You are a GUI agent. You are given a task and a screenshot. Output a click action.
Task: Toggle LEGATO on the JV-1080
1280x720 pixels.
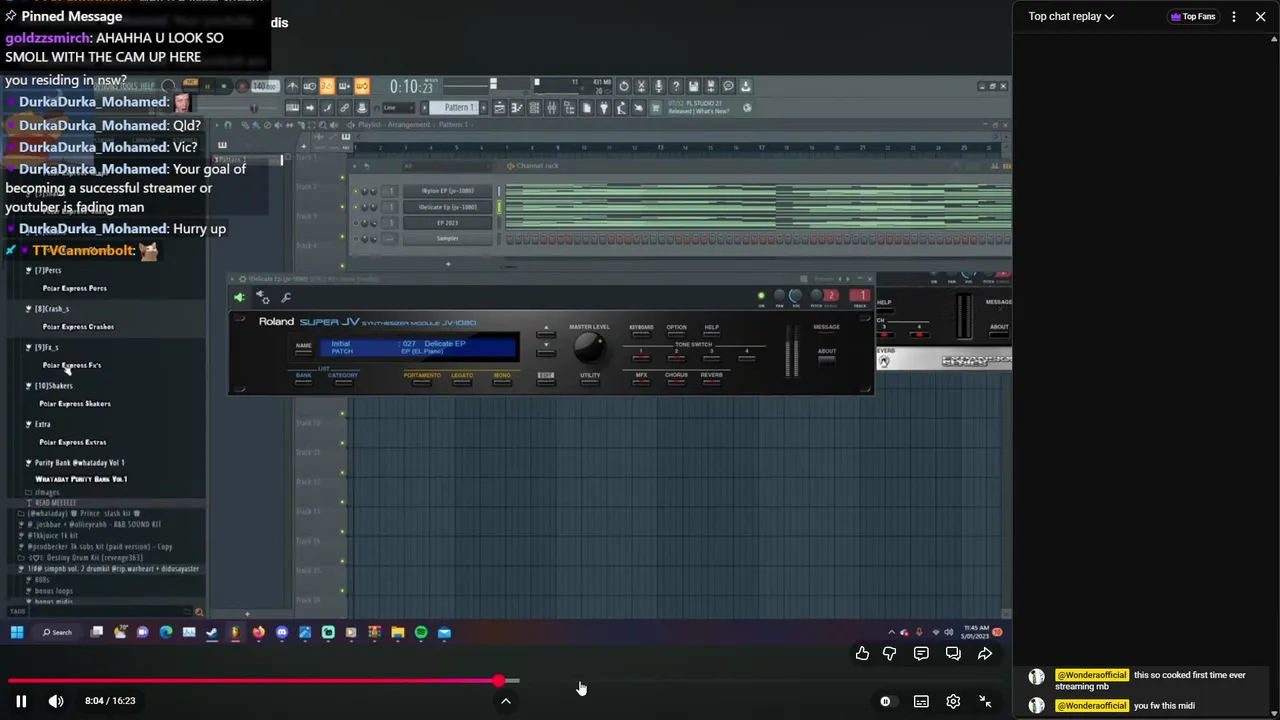pos(462,383)
